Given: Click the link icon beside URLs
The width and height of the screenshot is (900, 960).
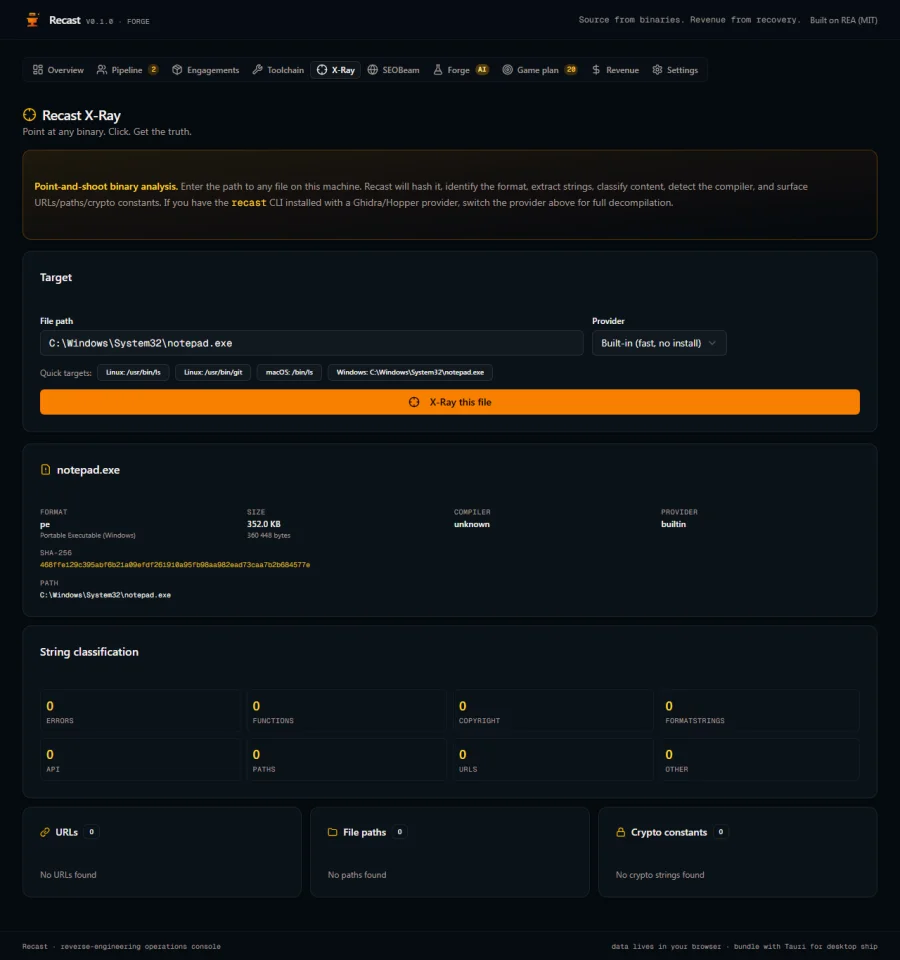Looking at the screenshot, I should pos(45,832).
